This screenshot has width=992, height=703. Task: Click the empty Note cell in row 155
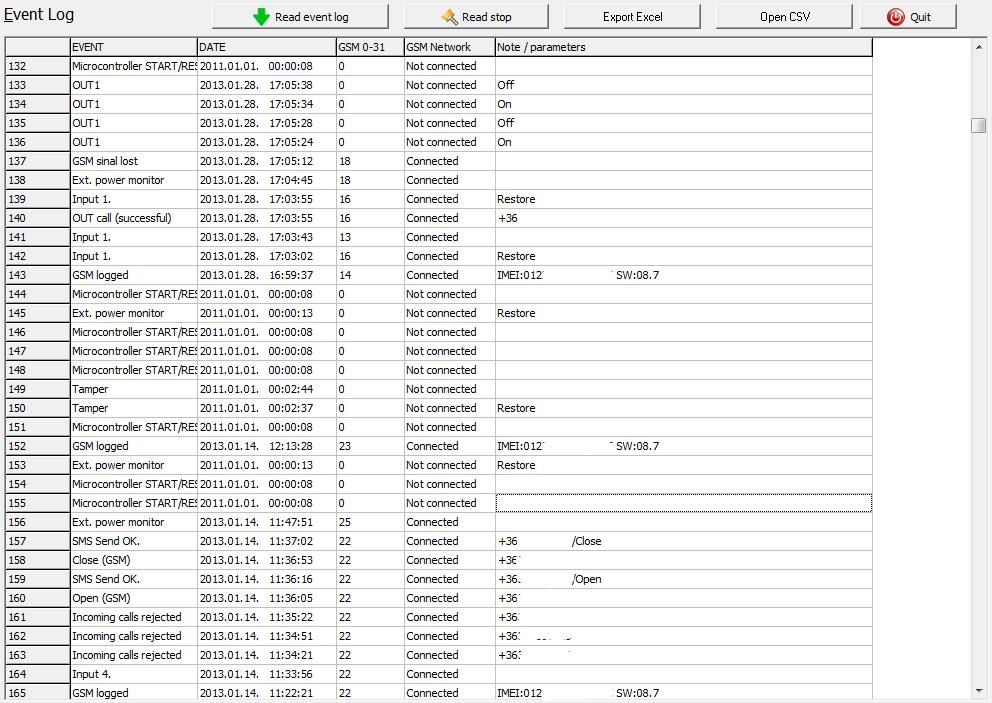pos(683,503)
